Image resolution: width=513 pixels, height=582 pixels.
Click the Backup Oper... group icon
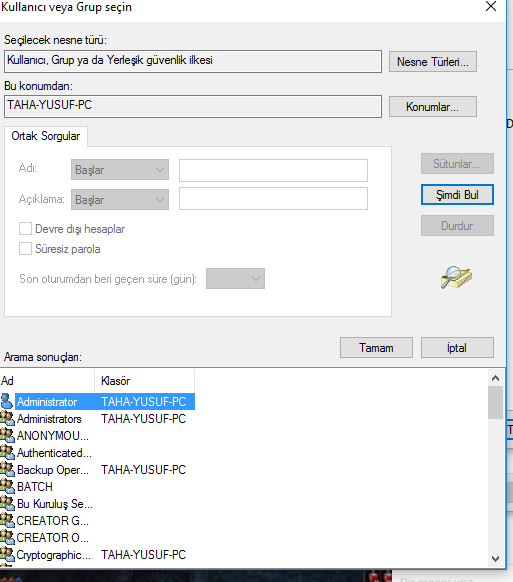pyautogui.click(x=7, y=470)
